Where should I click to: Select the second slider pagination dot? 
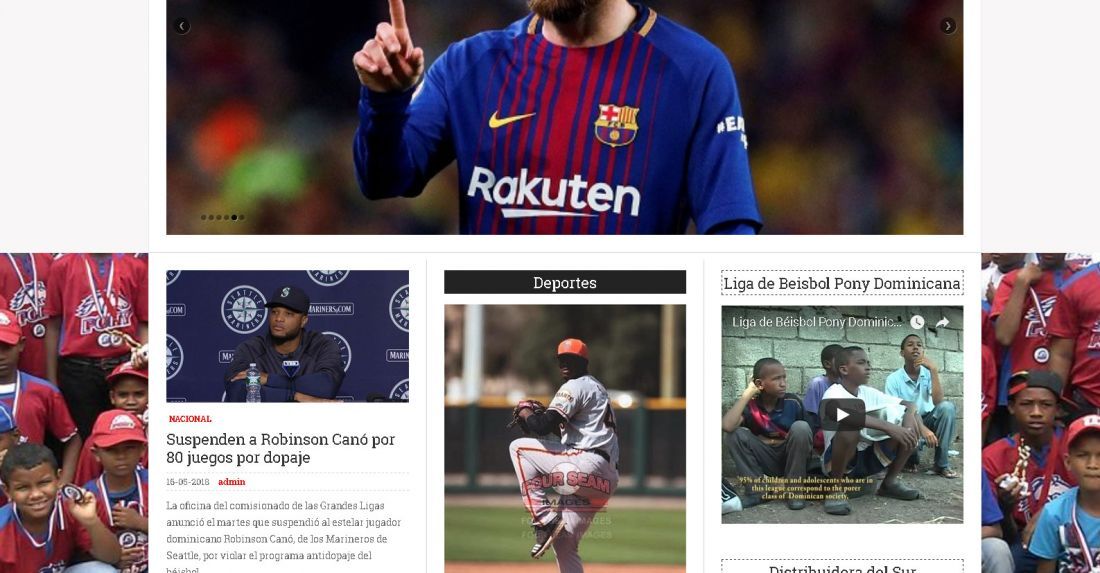click(211, 217)
